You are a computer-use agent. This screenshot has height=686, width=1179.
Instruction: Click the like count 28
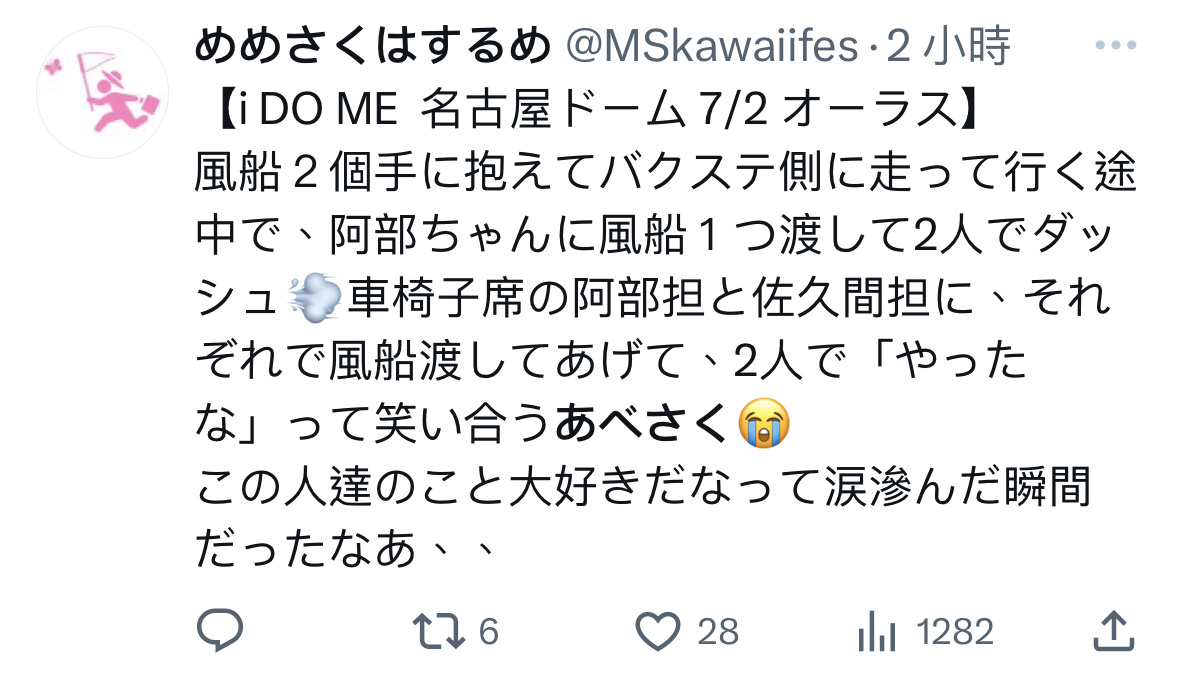(x=718, y=632)
